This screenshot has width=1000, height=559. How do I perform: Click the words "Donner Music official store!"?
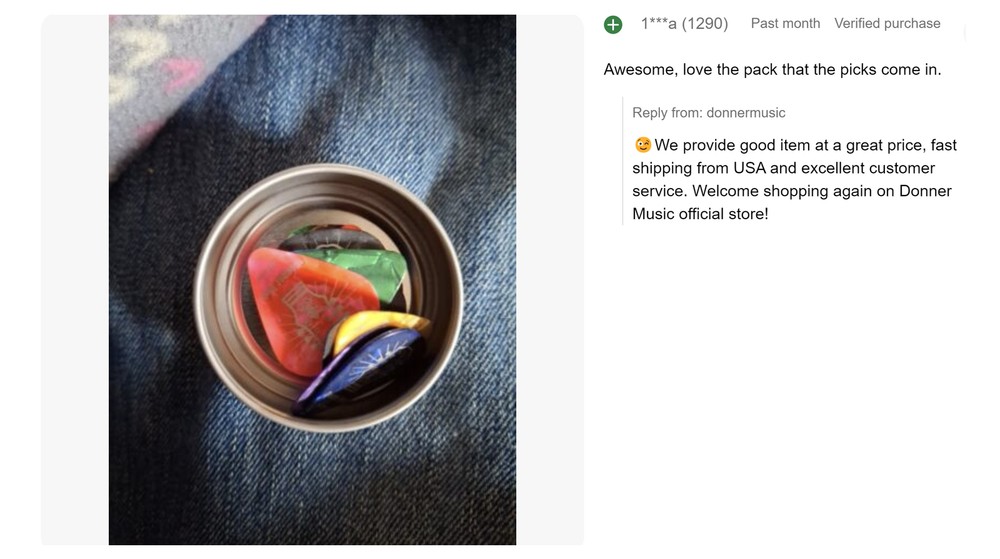coord(700,214)
